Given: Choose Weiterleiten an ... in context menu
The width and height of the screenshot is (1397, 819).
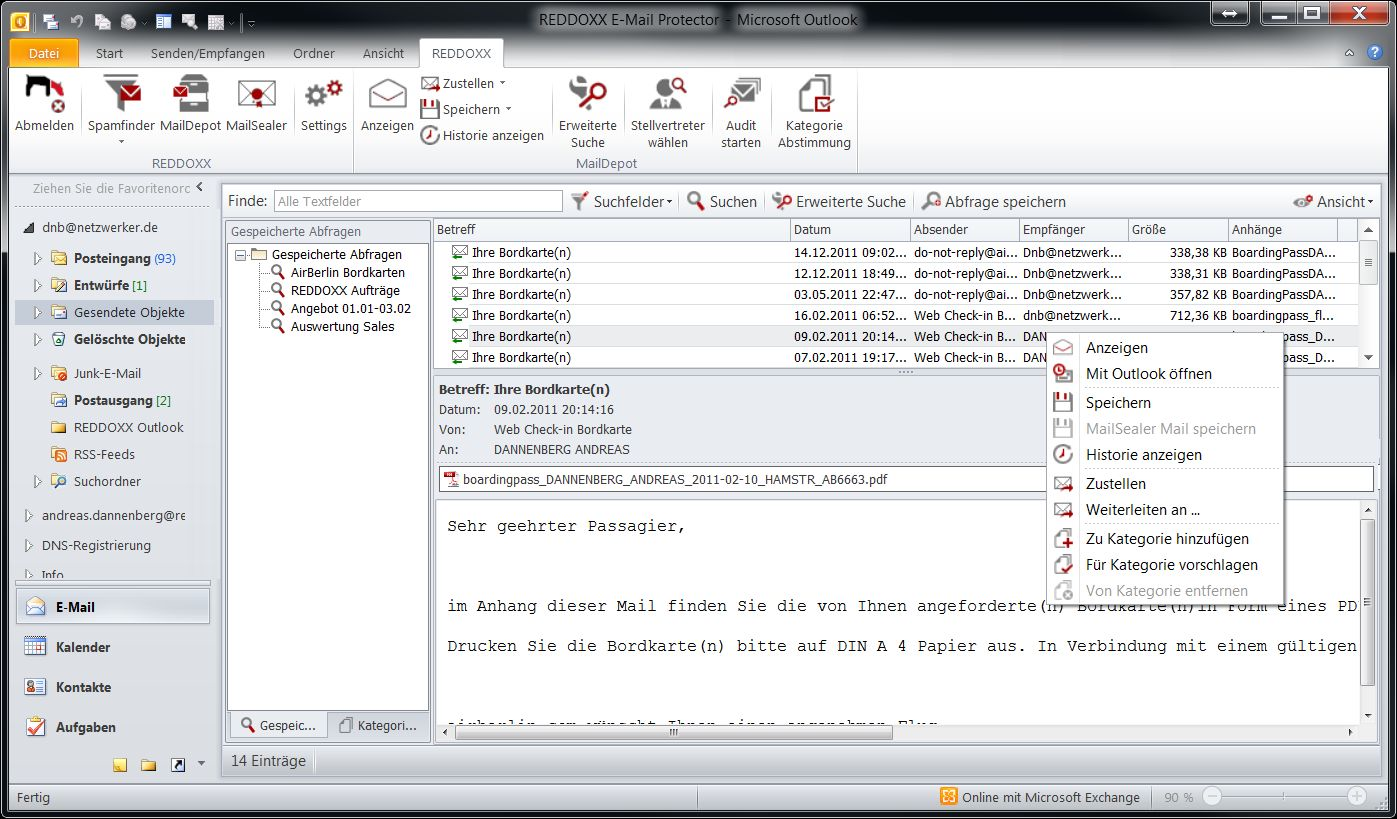Looking at the screenshot, I should pos(1164,509).
